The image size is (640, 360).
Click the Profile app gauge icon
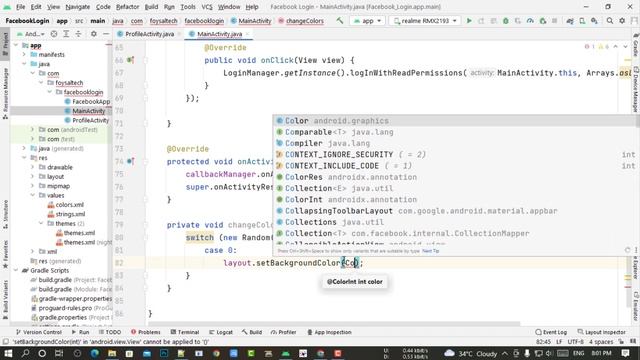(530, 20)
